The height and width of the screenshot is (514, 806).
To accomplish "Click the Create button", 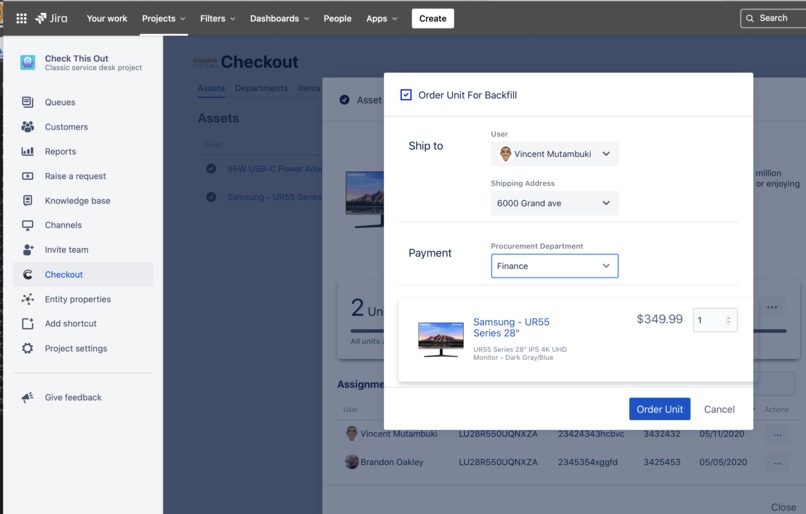I will [x=433, y=19].
